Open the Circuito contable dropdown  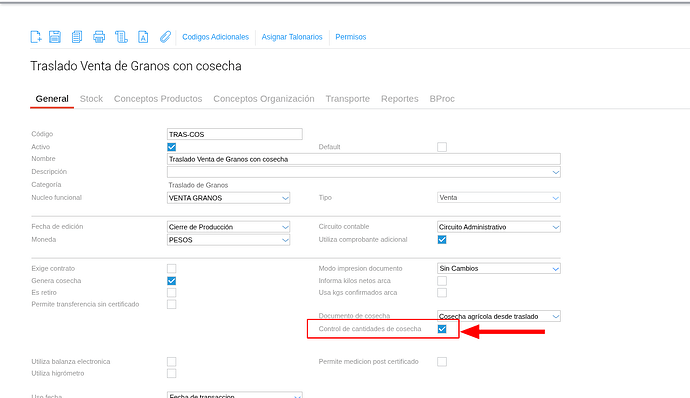[499, 227]
